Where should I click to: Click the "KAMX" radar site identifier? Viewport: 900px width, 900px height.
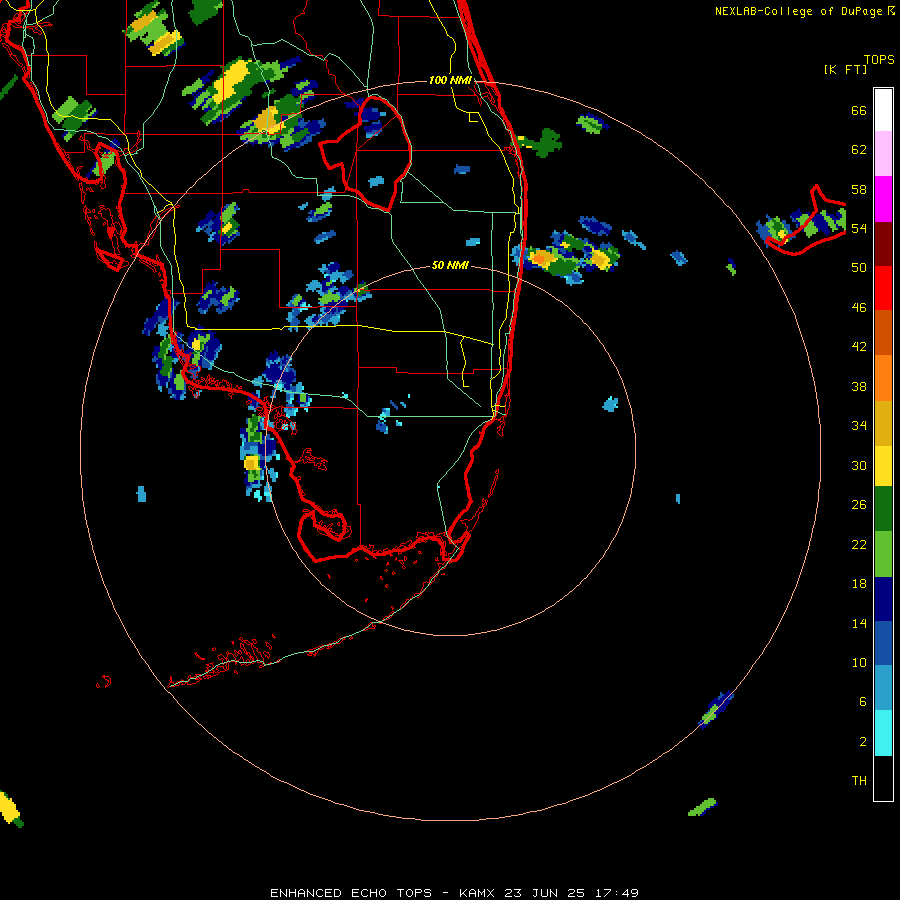[x=479, y=893]
